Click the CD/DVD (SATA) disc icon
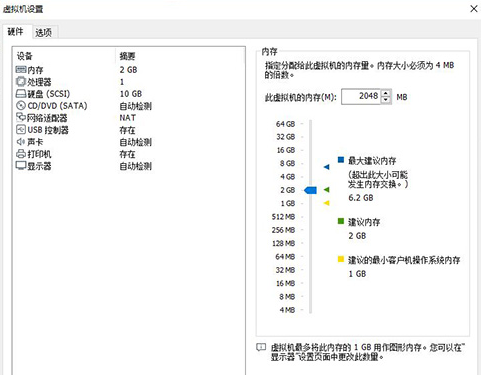The width and height of the screenshot is (481, 375). (21, 106)
